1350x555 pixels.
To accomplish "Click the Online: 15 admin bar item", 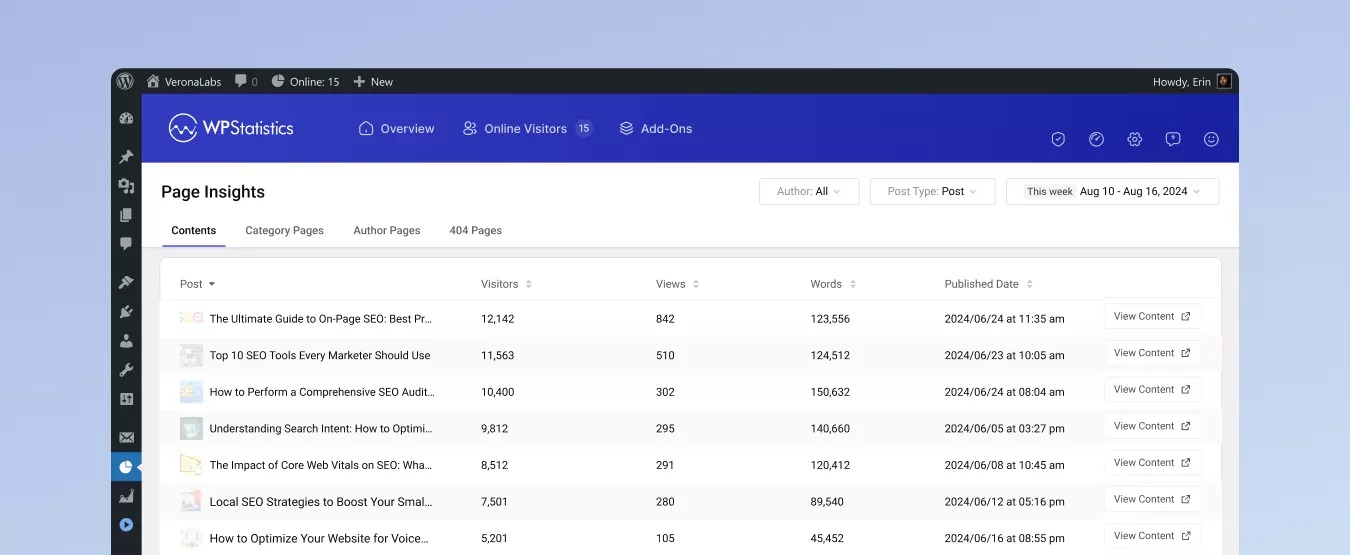I will click(x=305, y=82).
